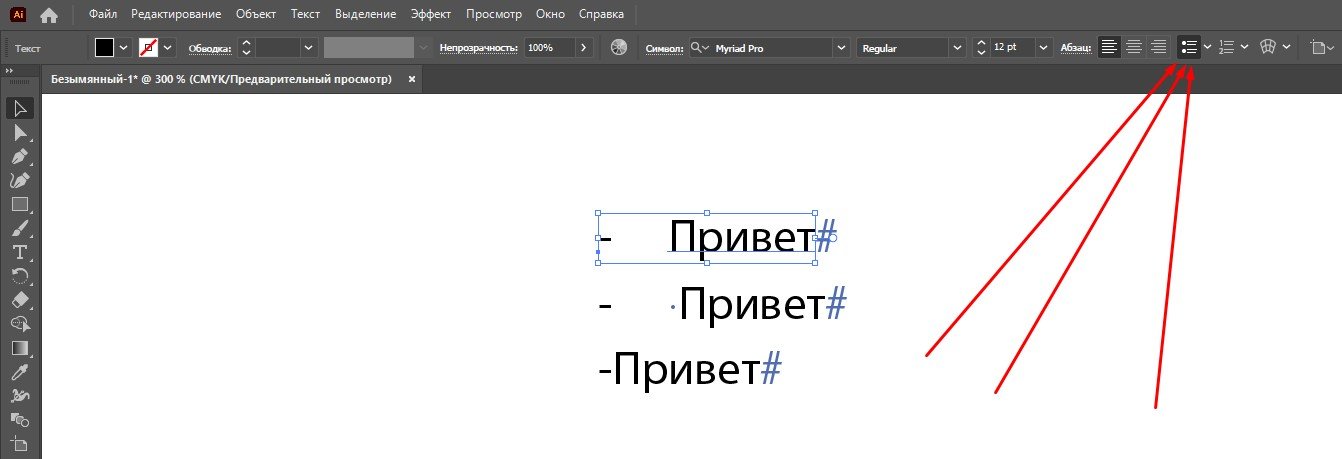Select the Pen tool
This screenshot has height=459, width=1342.
click(19, 156)
